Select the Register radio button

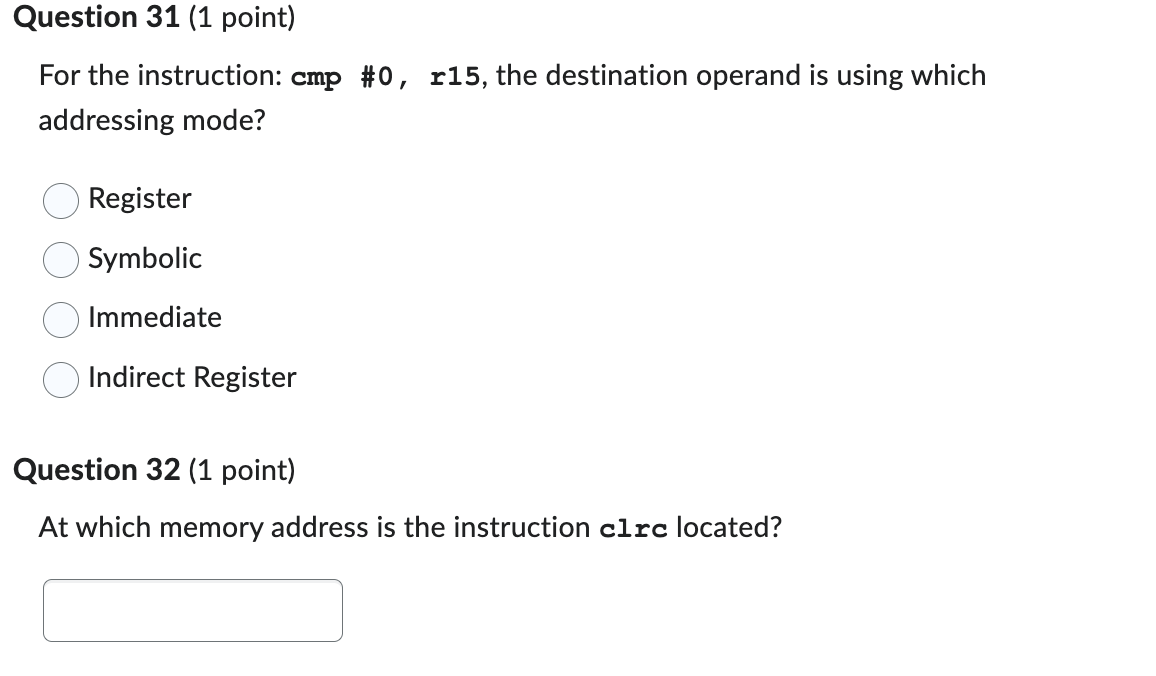[x=60, y=200]
